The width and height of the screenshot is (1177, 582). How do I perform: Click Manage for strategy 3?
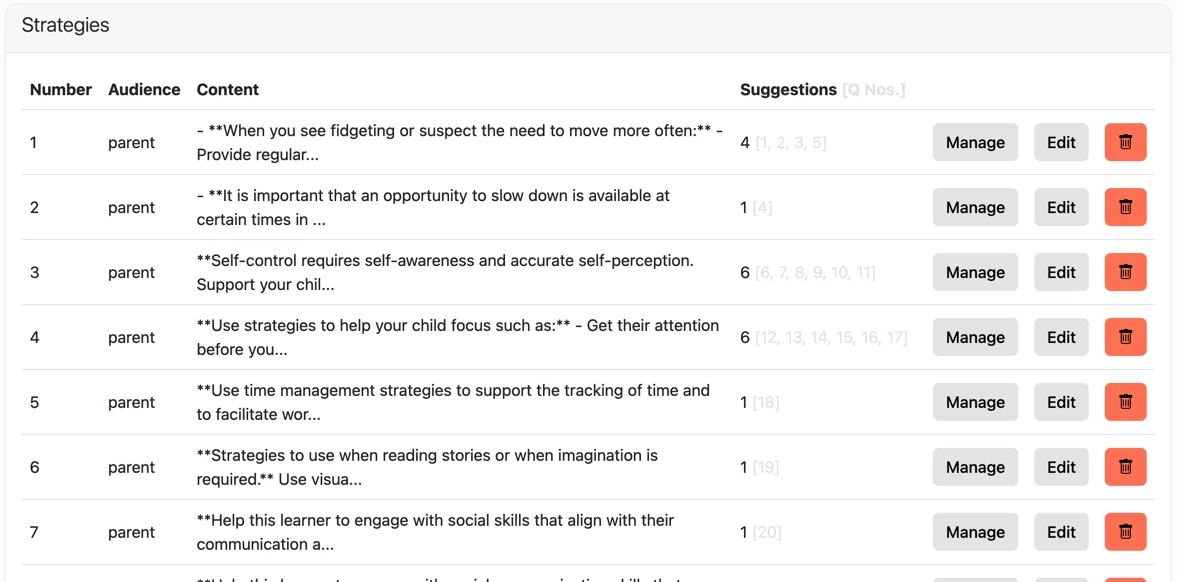(x=975, y=272)
